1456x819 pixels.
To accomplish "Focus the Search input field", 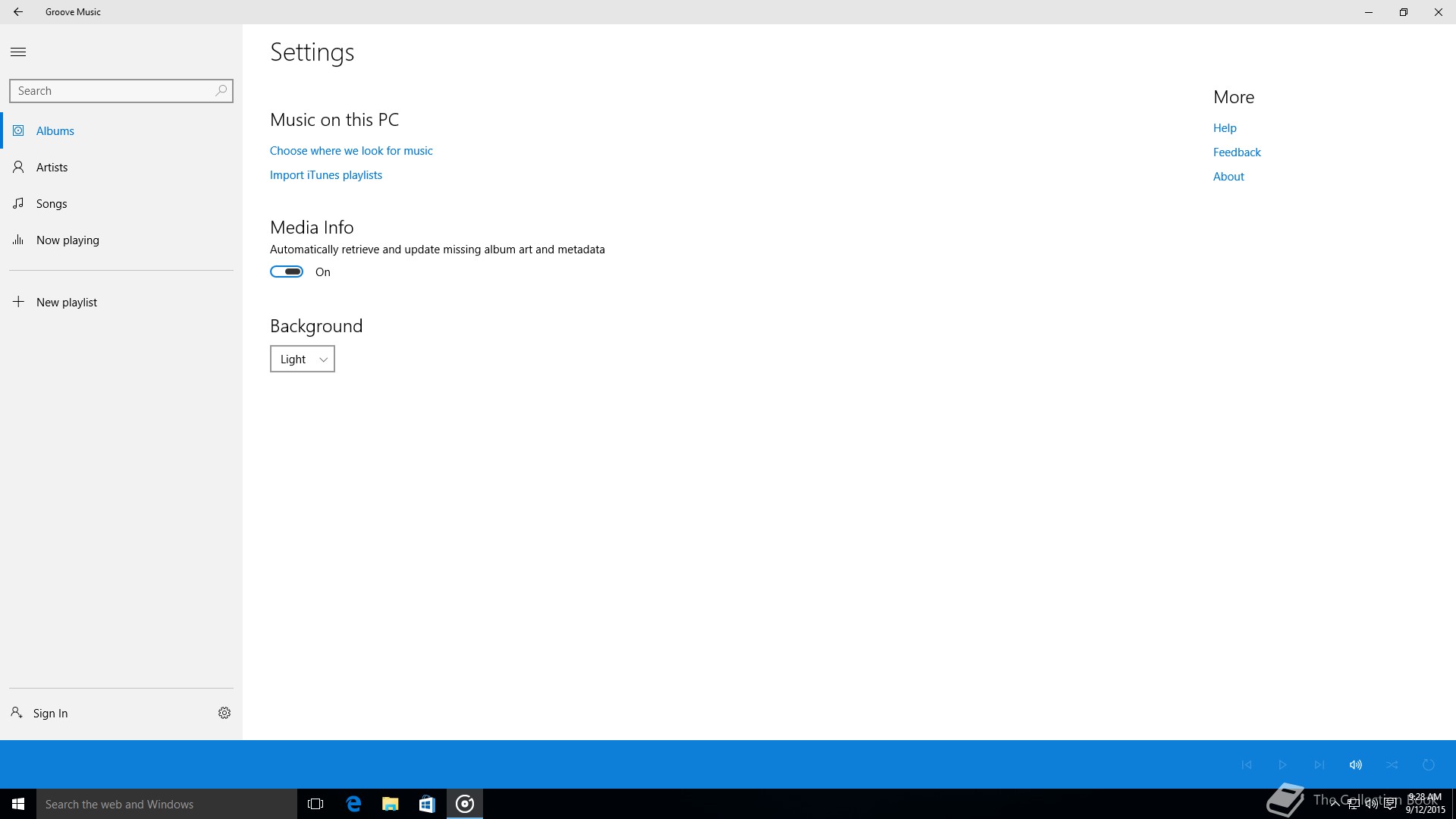I will coord(121,91).
